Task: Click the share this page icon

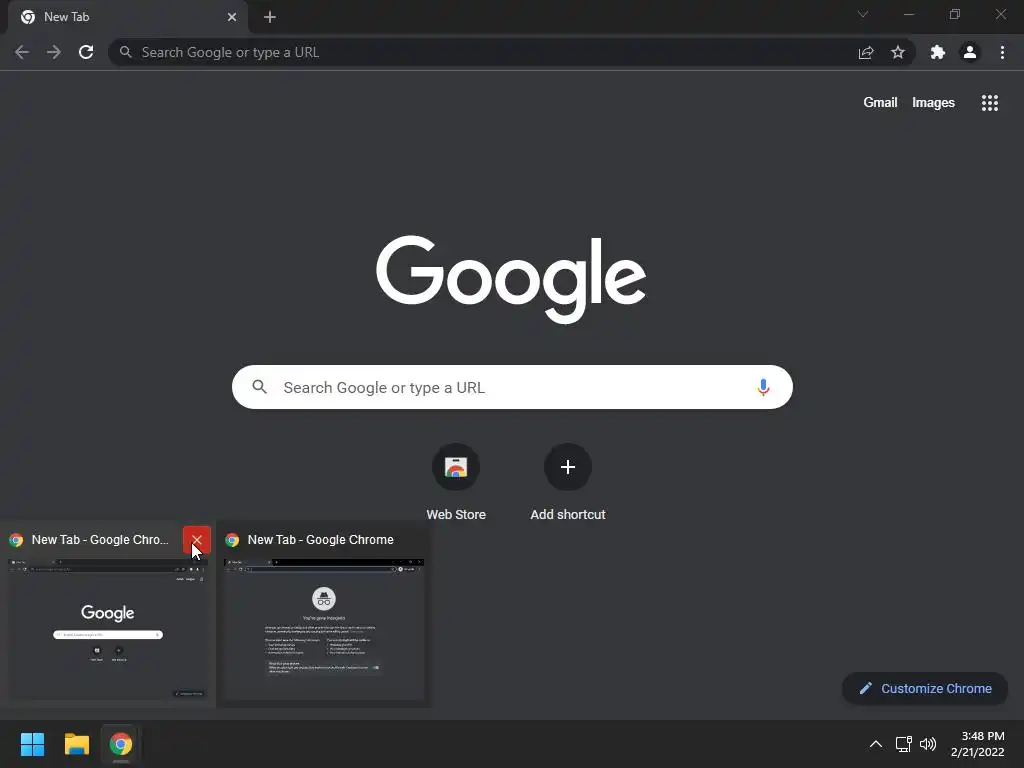Action: point(866,52)
